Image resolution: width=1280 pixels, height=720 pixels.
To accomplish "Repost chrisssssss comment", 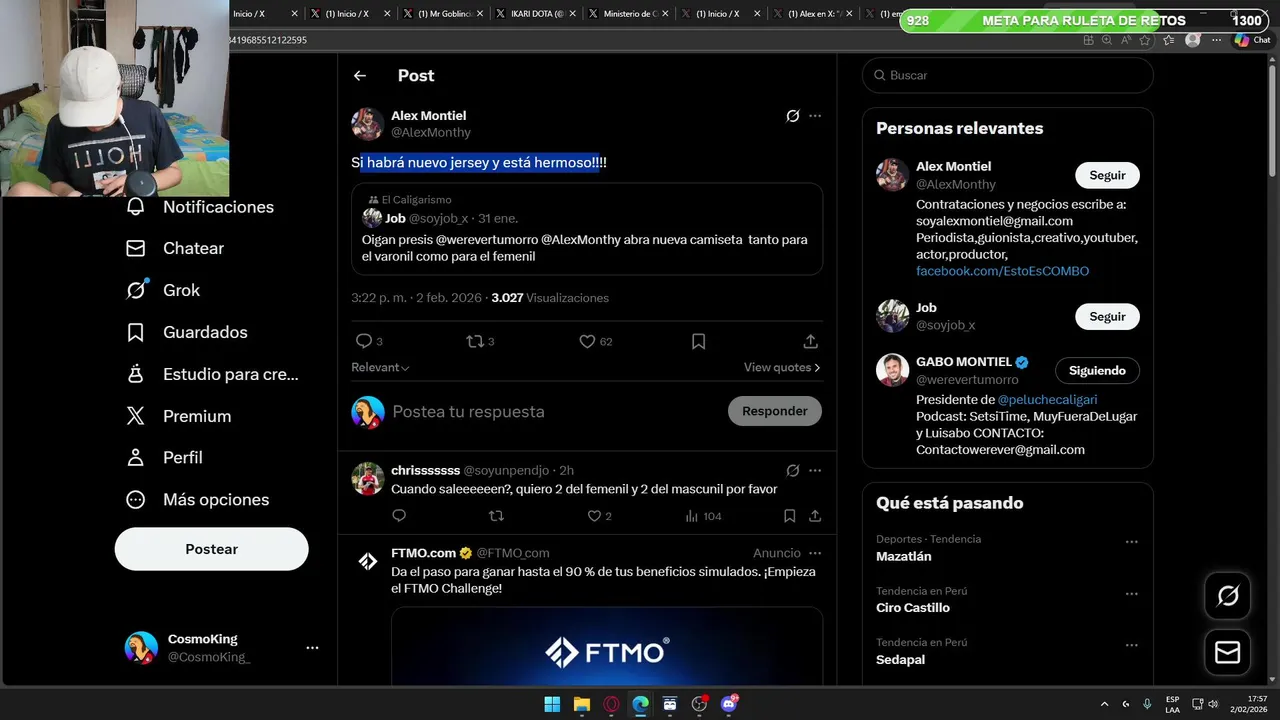I will point(496,516).
